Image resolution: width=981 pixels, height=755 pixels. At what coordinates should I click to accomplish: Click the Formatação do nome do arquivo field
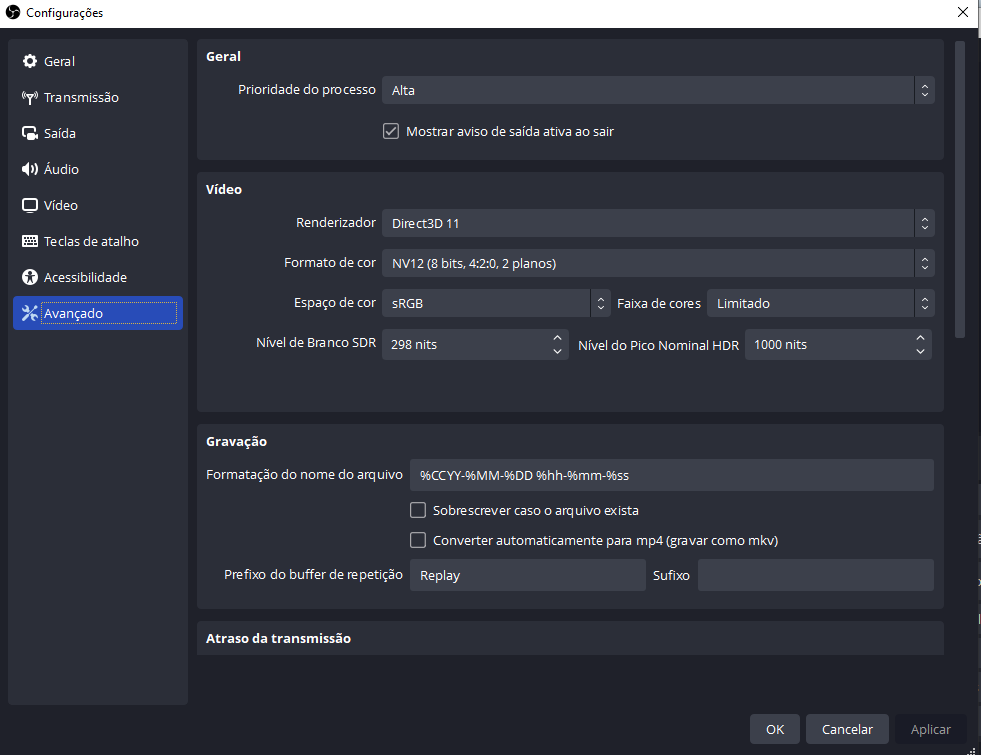click(672, 475)
